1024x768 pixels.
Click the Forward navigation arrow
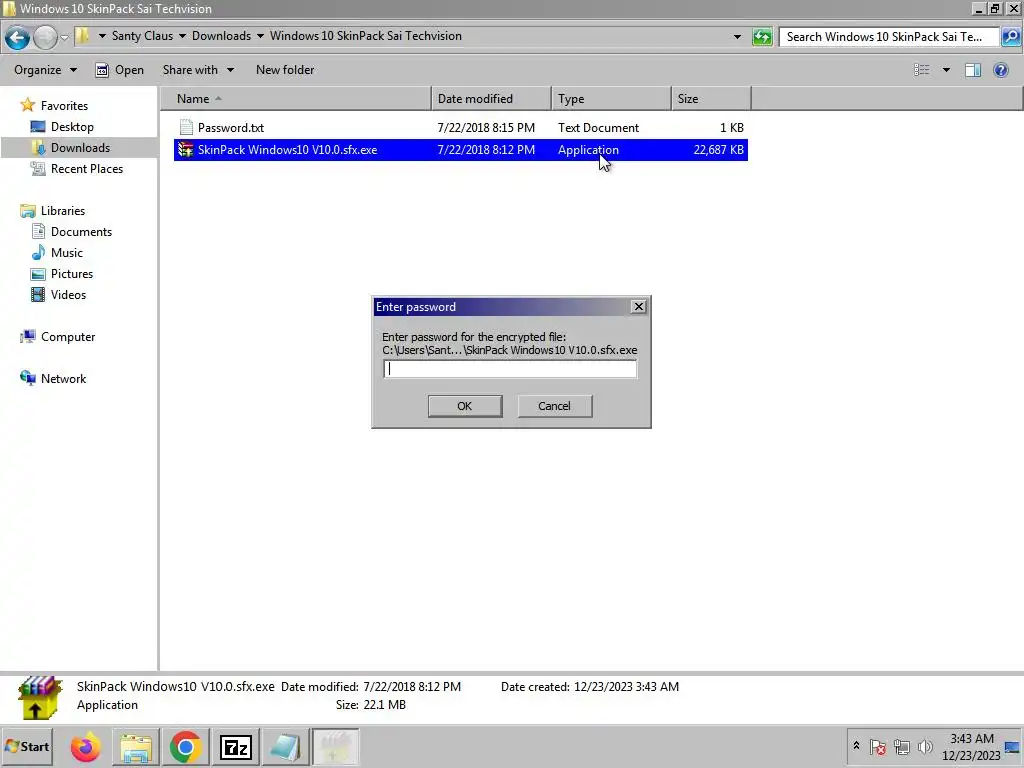45,37
